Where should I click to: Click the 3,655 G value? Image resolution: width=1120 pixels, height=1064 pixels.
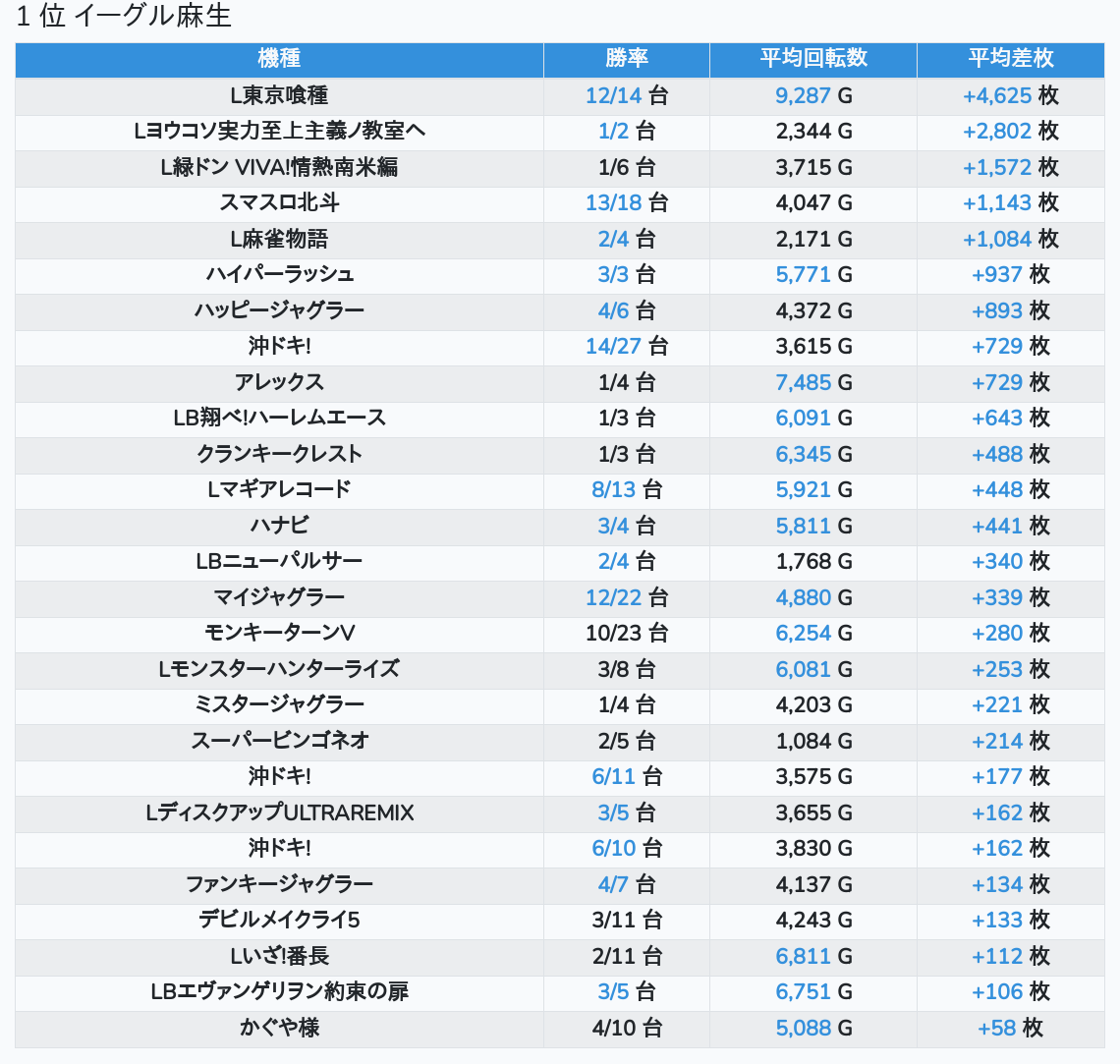[x=813, y=813]
